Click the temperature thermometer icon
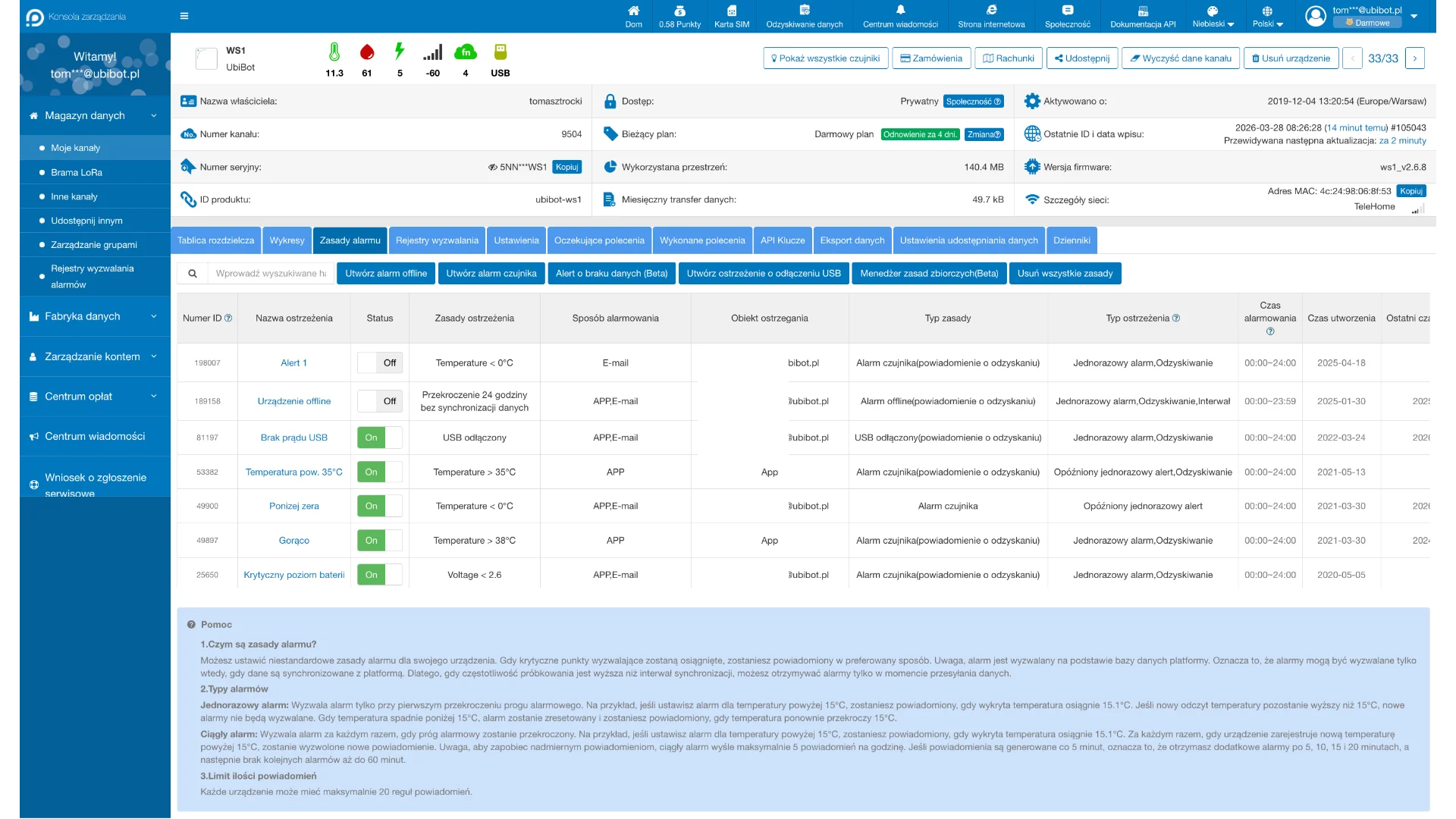This screenshot has height=819, width=1456. pos(334,52)
